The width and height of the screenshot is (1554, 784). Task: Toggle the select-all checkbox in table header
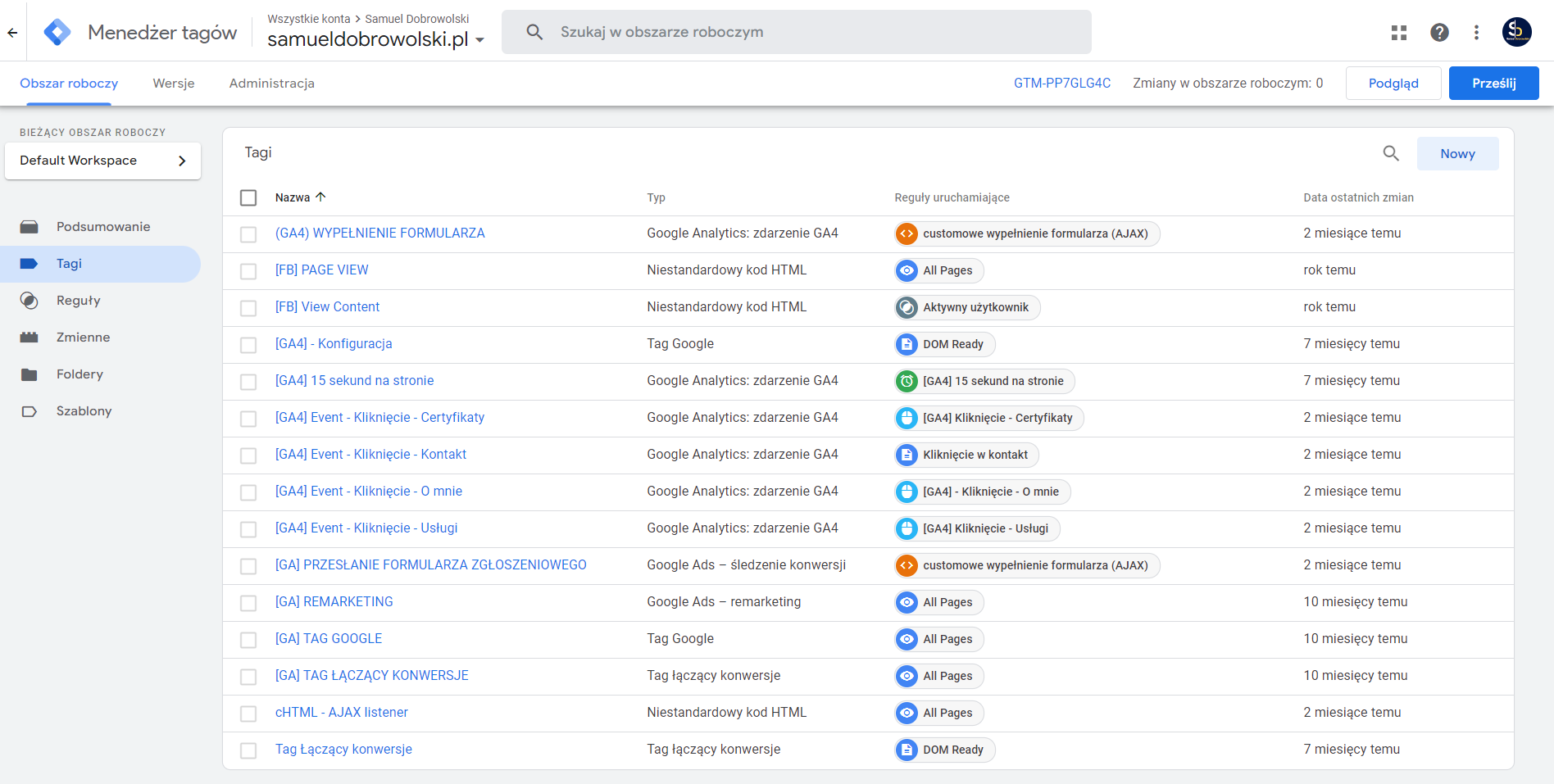pos(248,197)
